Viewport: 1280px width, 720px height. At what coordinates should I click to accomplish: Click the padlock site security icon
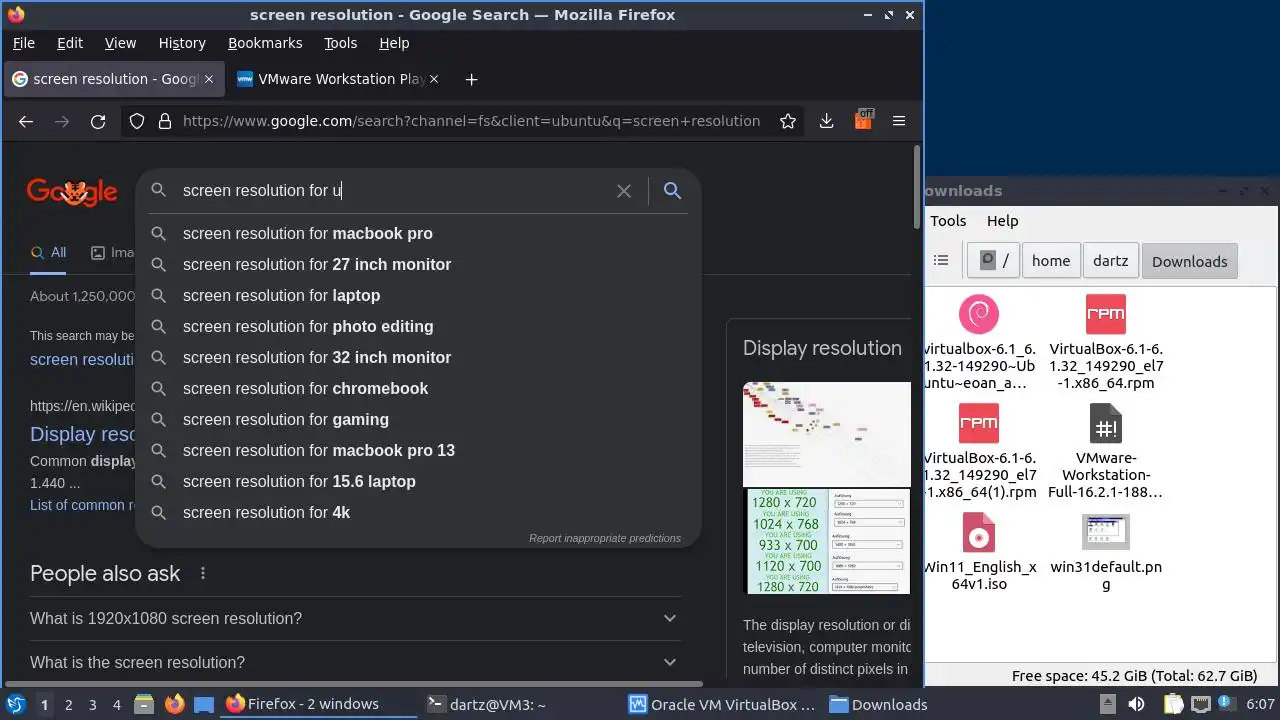click(163, 121)
